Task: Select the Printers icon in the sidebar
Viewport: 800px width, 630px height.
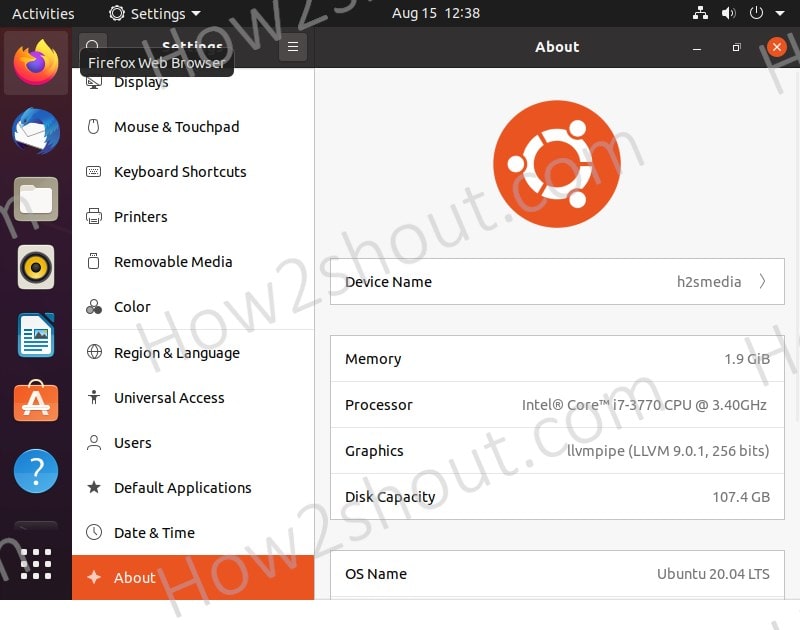Action: tap(95, 217)
